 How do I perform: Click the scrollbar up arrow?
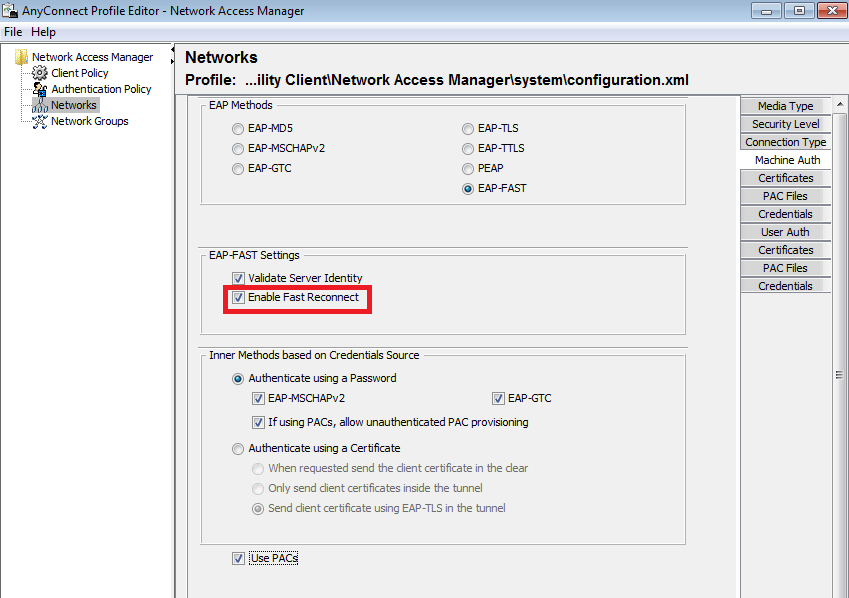[x=839, y=104]
